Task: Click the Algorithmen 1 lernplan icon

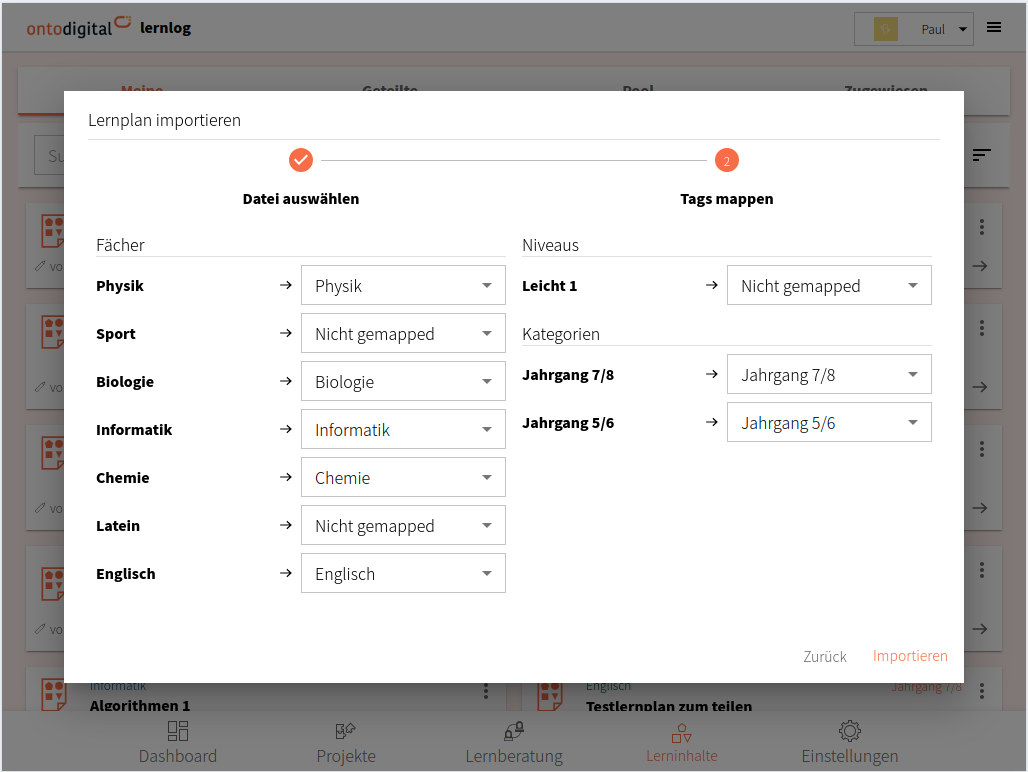Action: (x=54, y=695)
